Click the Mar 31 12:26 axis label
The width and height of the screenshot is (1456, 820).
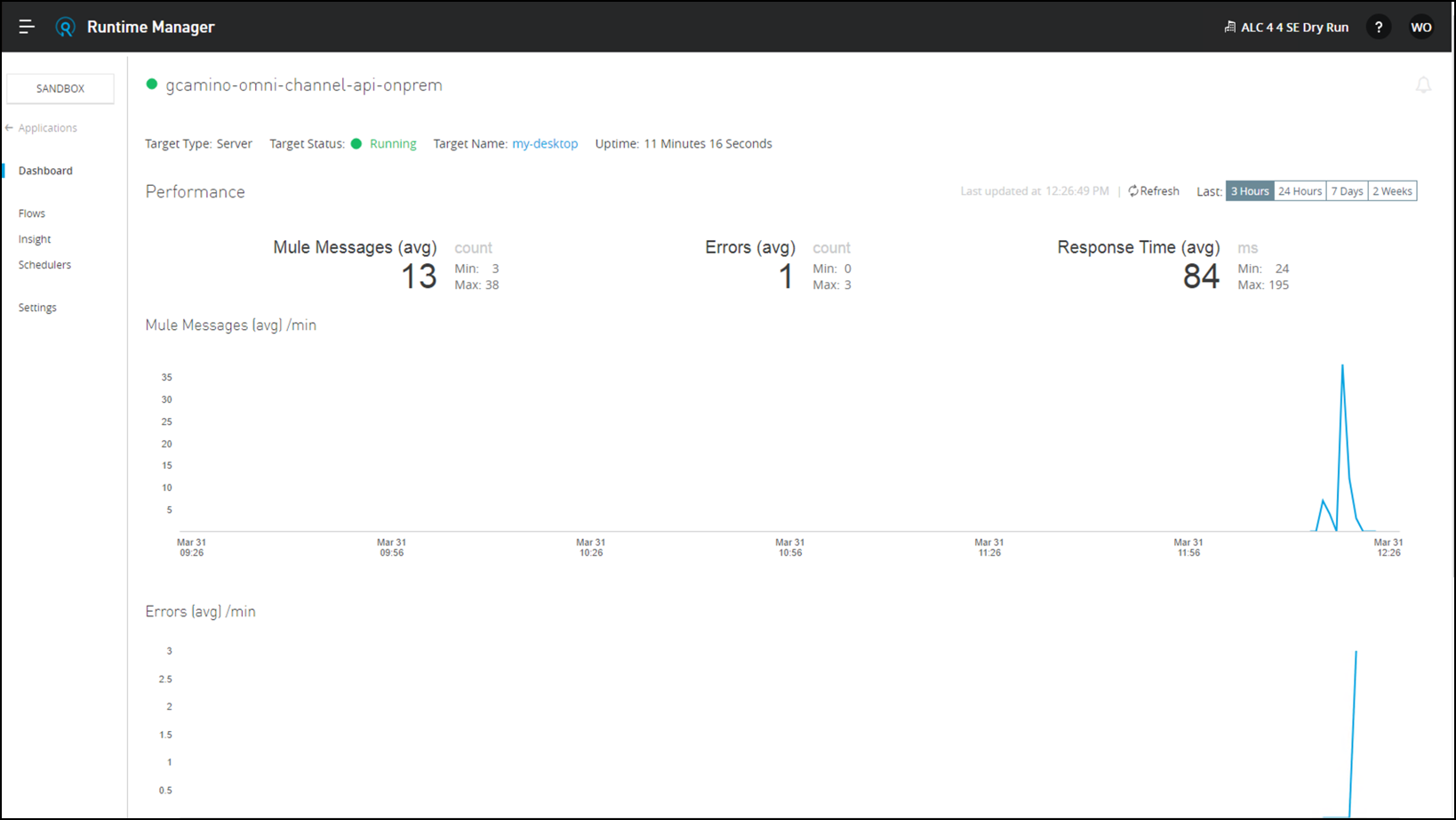click(x=1388, y=547)
